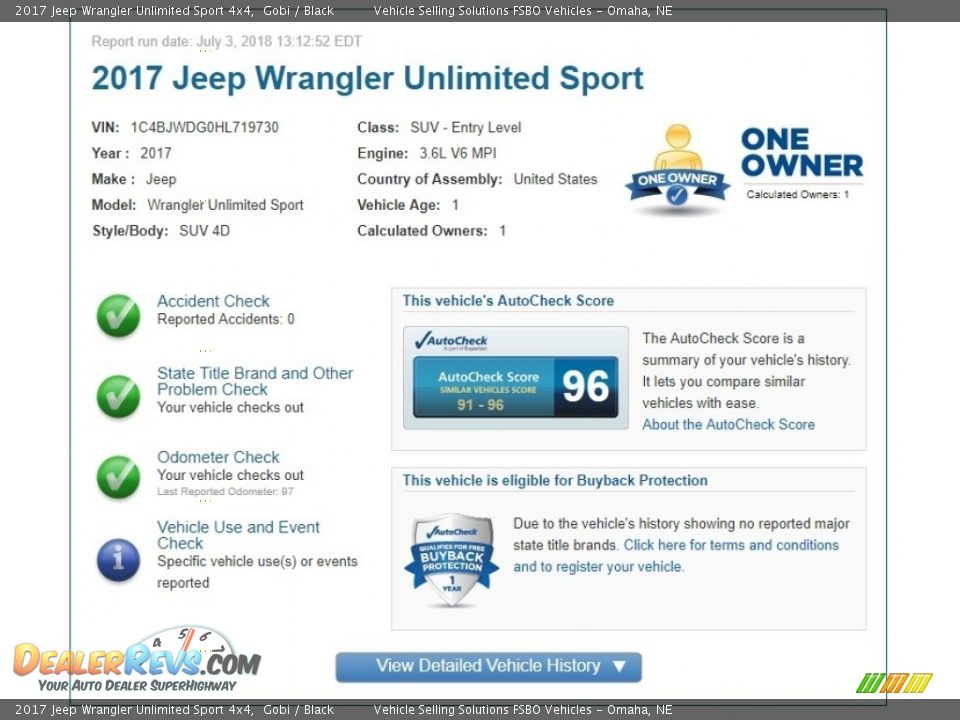This screenshot has width=960, height=720.
Task: Click the Year value 2017
Action: 156,153
